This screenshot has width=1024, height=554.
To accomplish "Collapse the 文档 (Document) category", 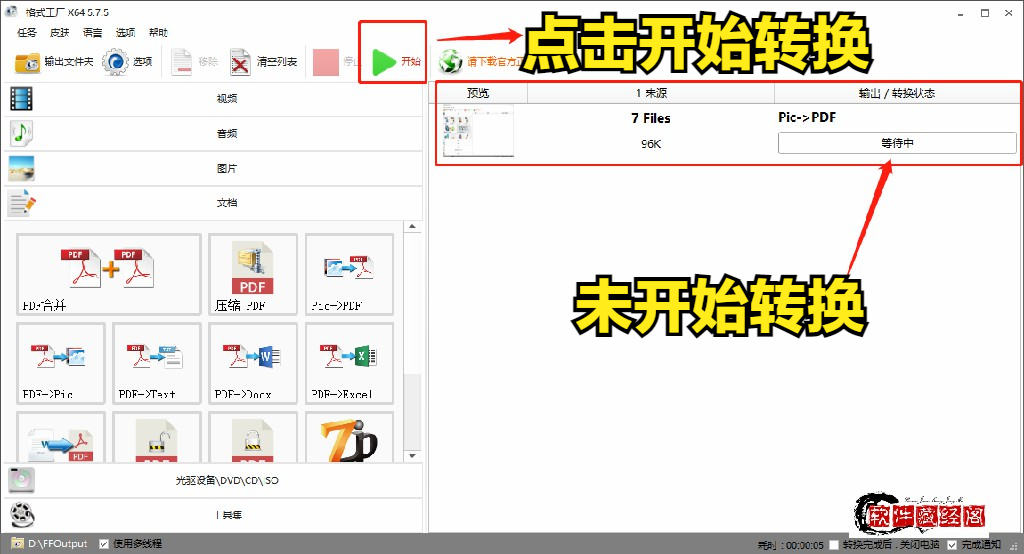I will 213,203.
